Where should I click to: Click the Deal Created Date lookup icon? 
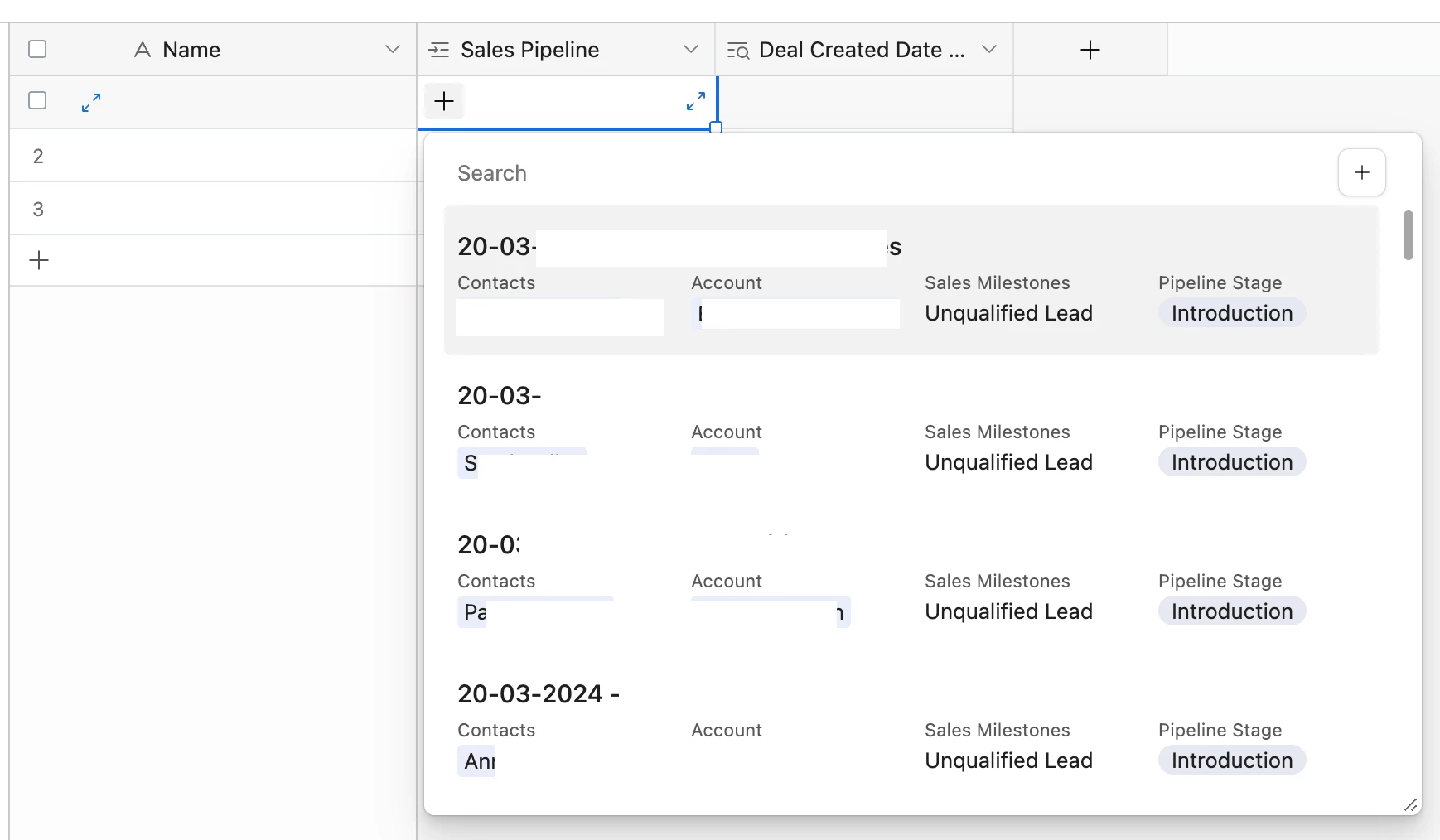click(x=737, y=51)
